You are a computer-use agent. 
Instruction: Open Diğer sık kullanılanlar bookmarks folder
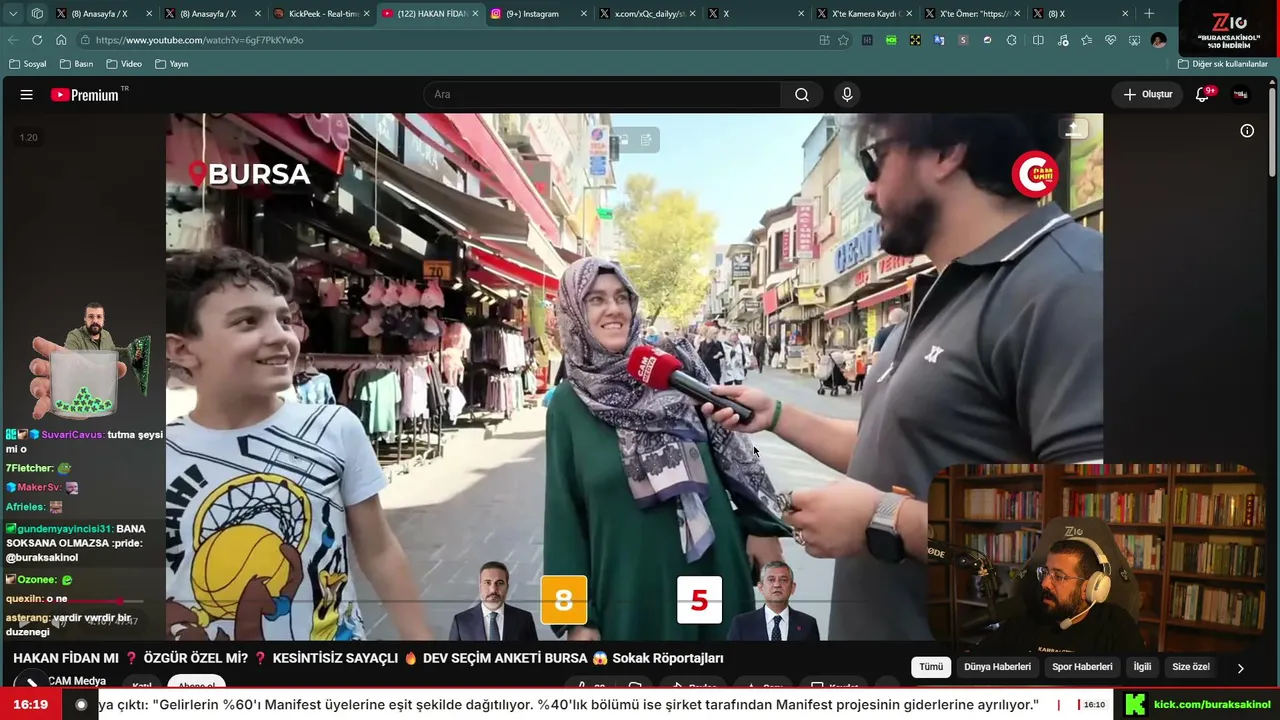coord(1222,64)
